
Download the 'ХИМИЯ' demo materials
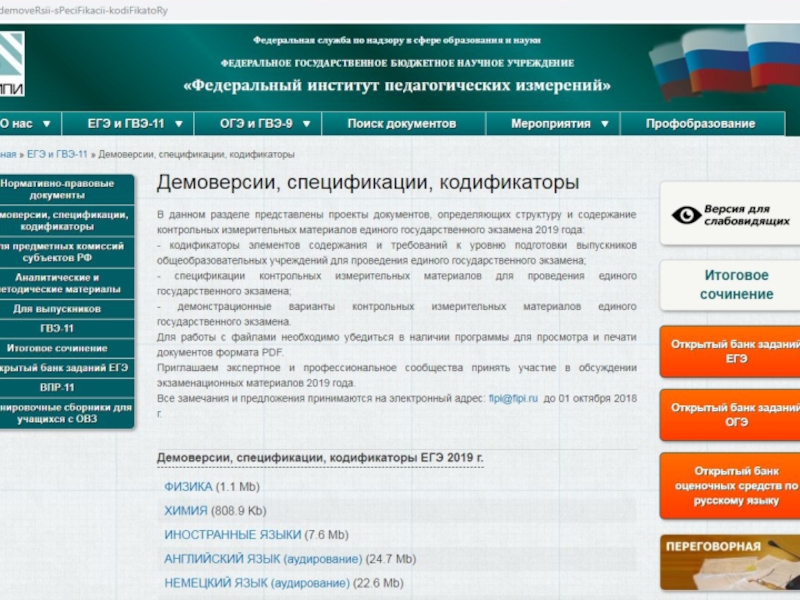tap(186, 511)
